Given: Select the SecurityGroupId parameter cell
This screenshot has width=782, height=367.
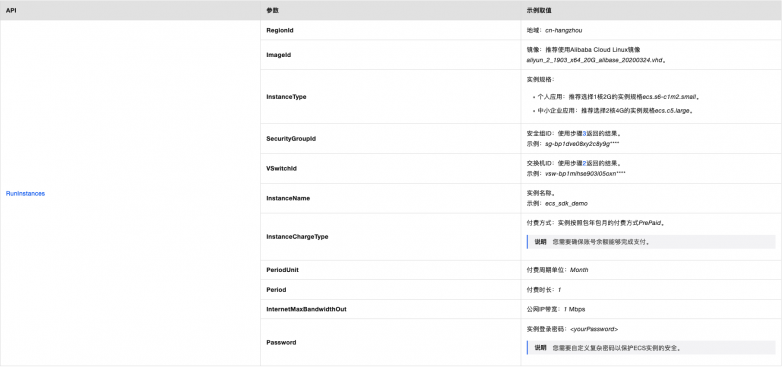Looking at the screenshot, I should click(x=391, y=139).
